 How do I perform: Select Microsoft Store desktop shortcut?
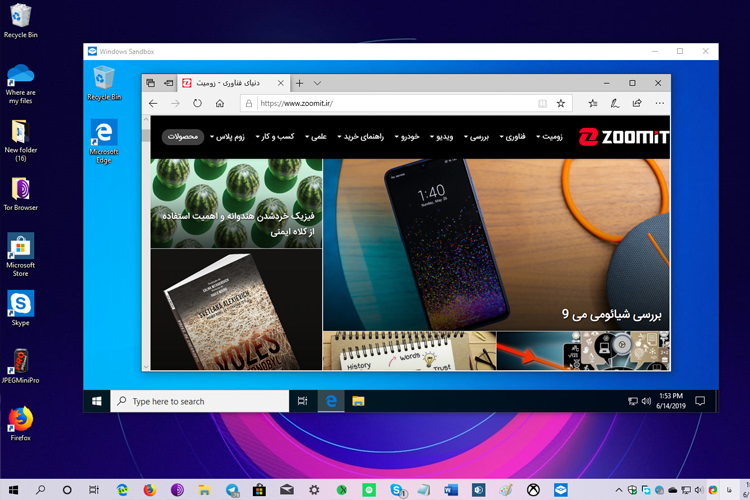point(20,255)
